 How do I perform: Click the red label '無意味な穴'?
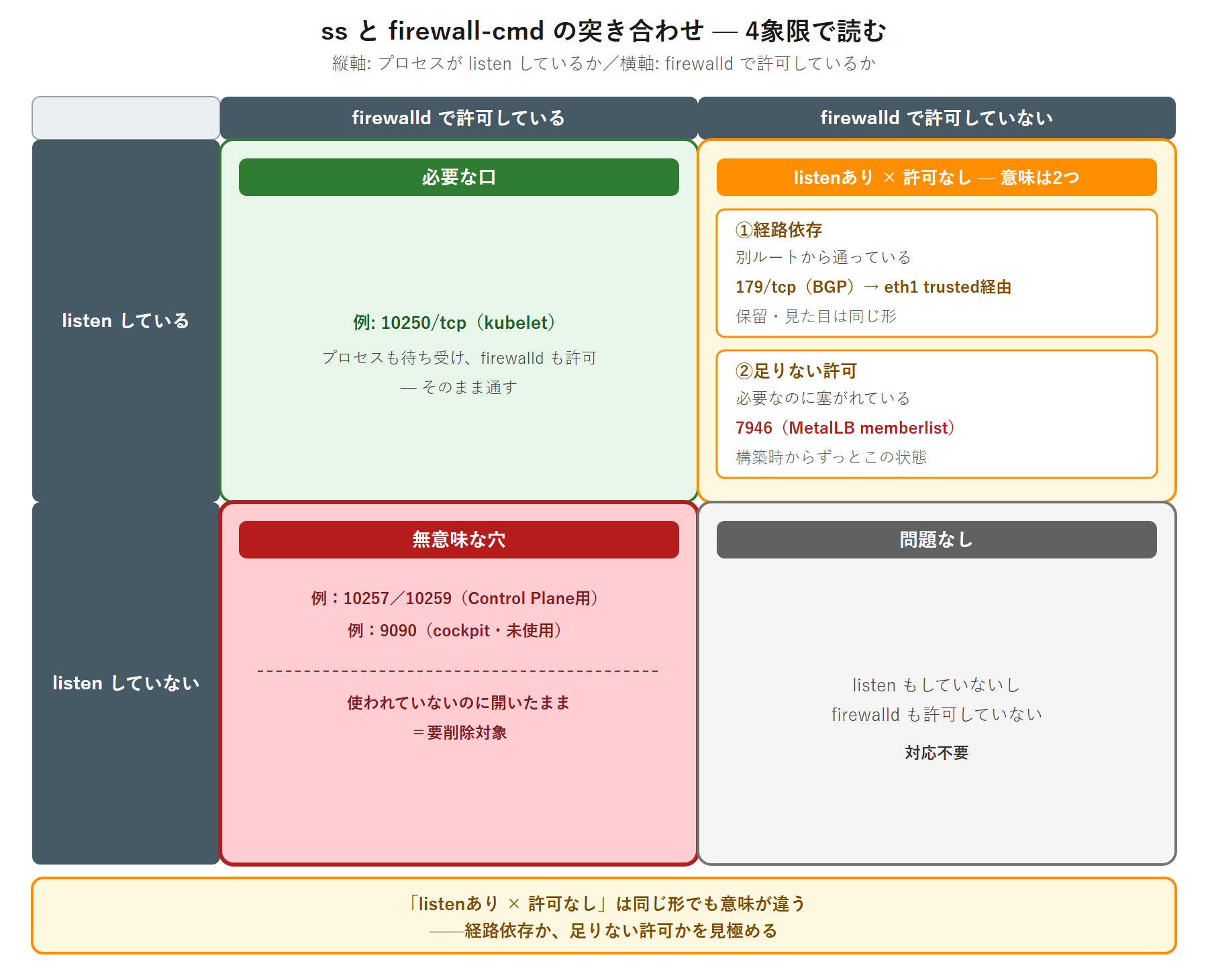pyautogui.click(x=459, y=540)
